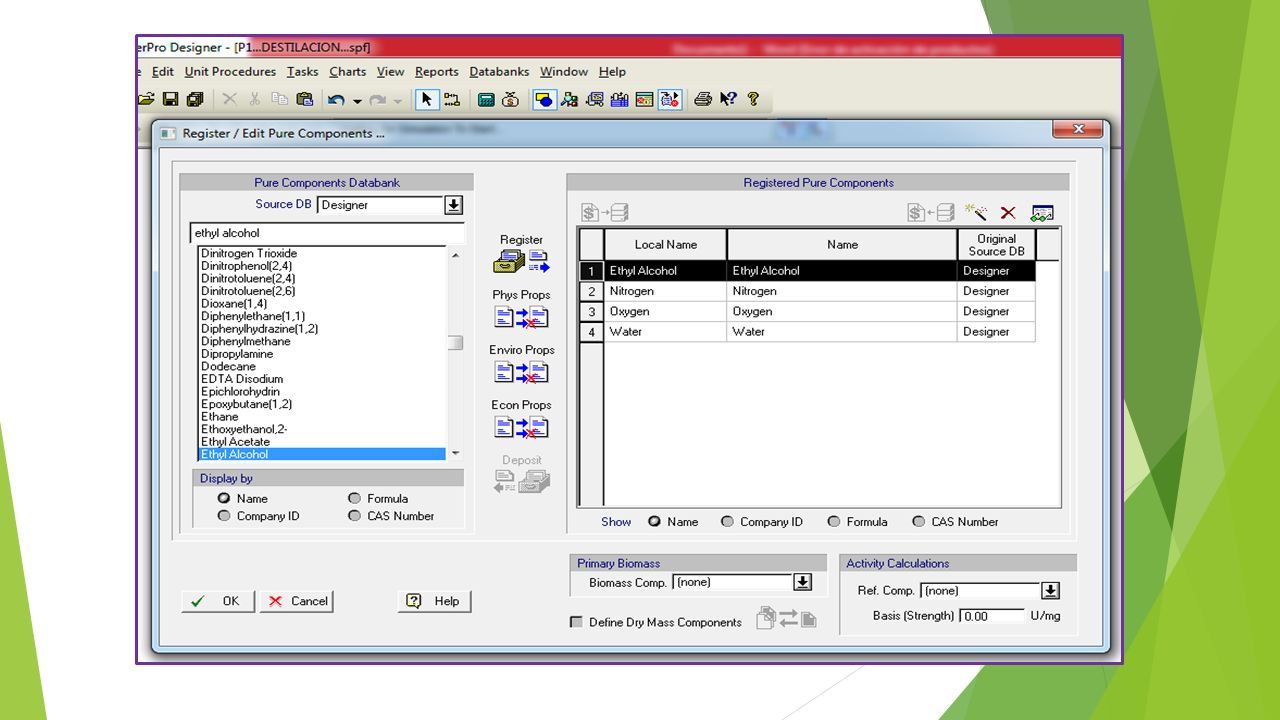Click the list scroll down arrow

455,453
